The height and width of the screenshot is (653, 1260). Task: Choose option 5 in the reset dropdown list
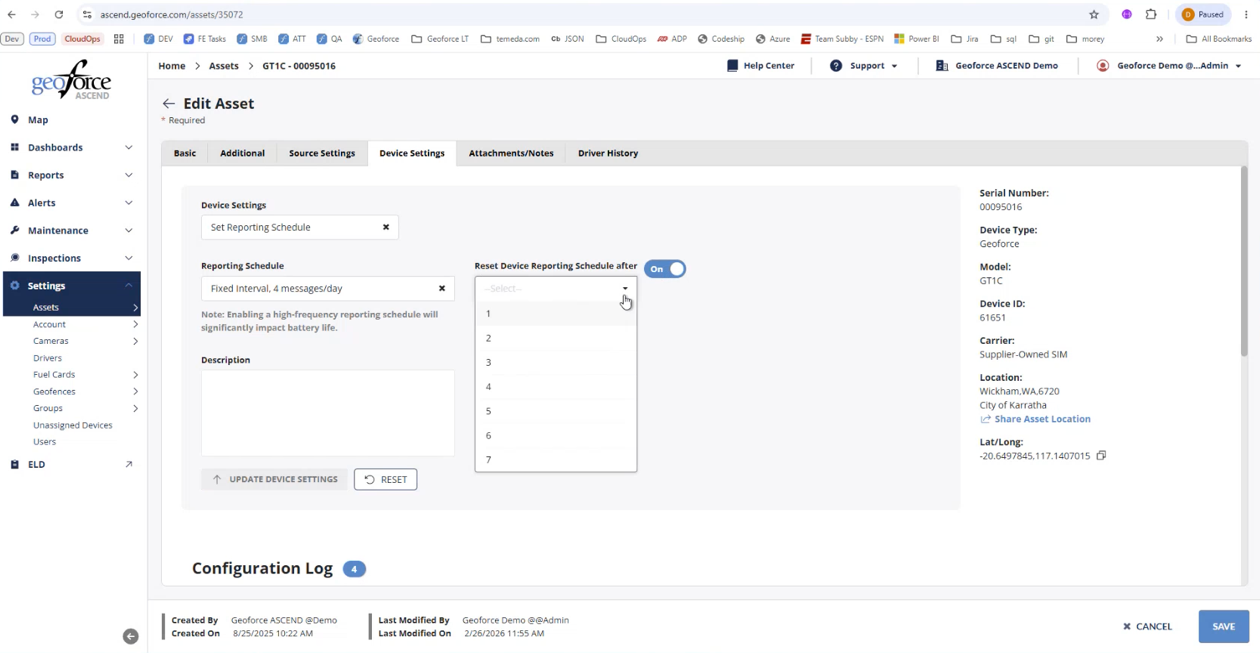556,411
